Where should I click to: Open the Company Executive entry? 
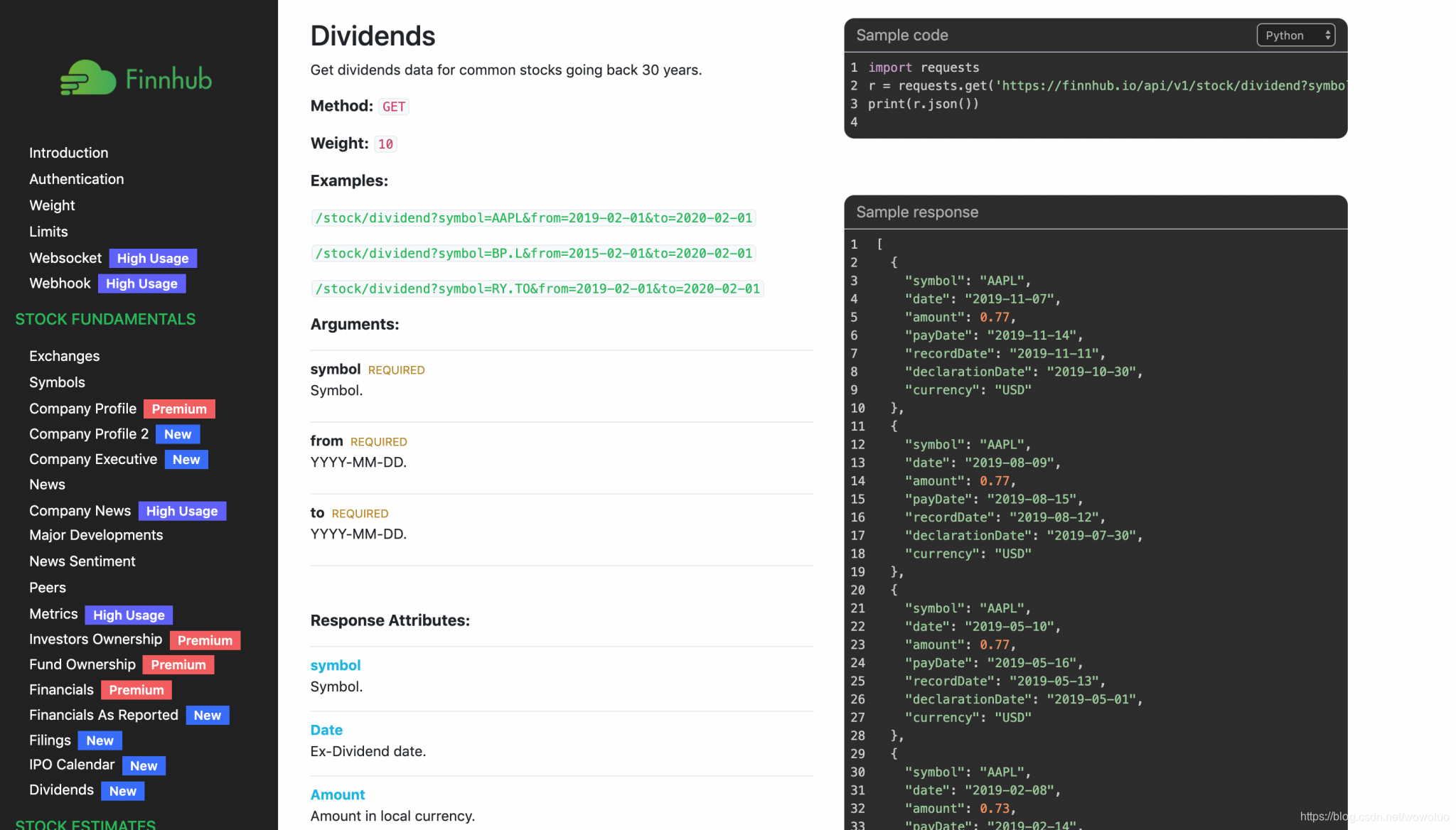point(93,459)
